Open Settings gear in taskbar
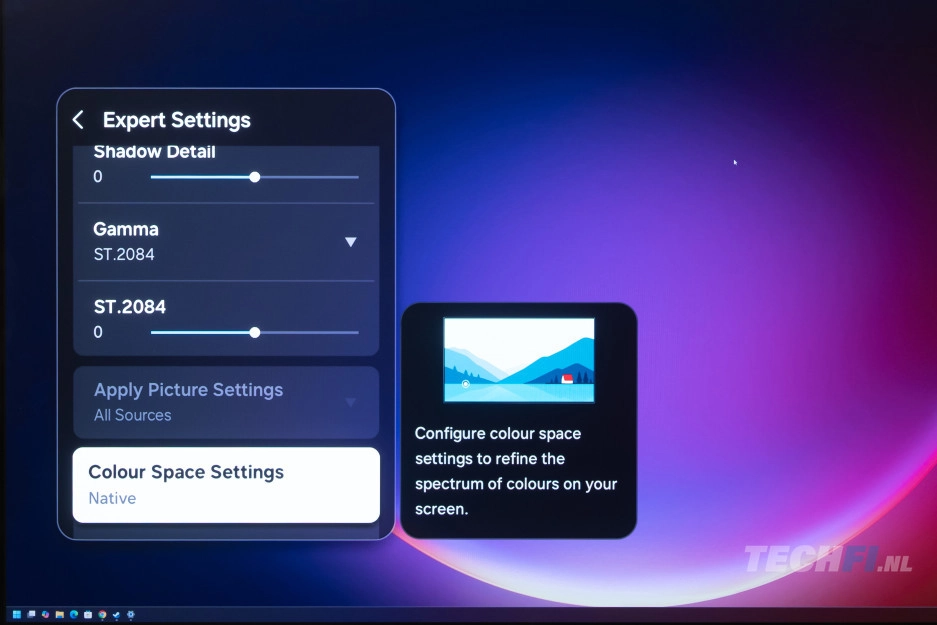 point(131,614)
